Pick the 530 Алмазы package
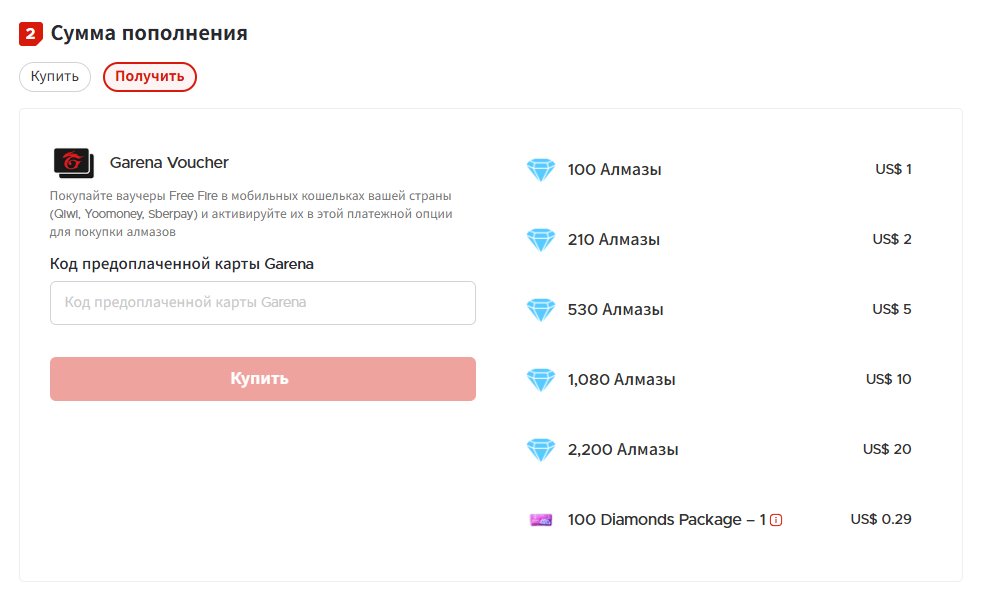Screen dimensions: 983x600 point(615,310)
